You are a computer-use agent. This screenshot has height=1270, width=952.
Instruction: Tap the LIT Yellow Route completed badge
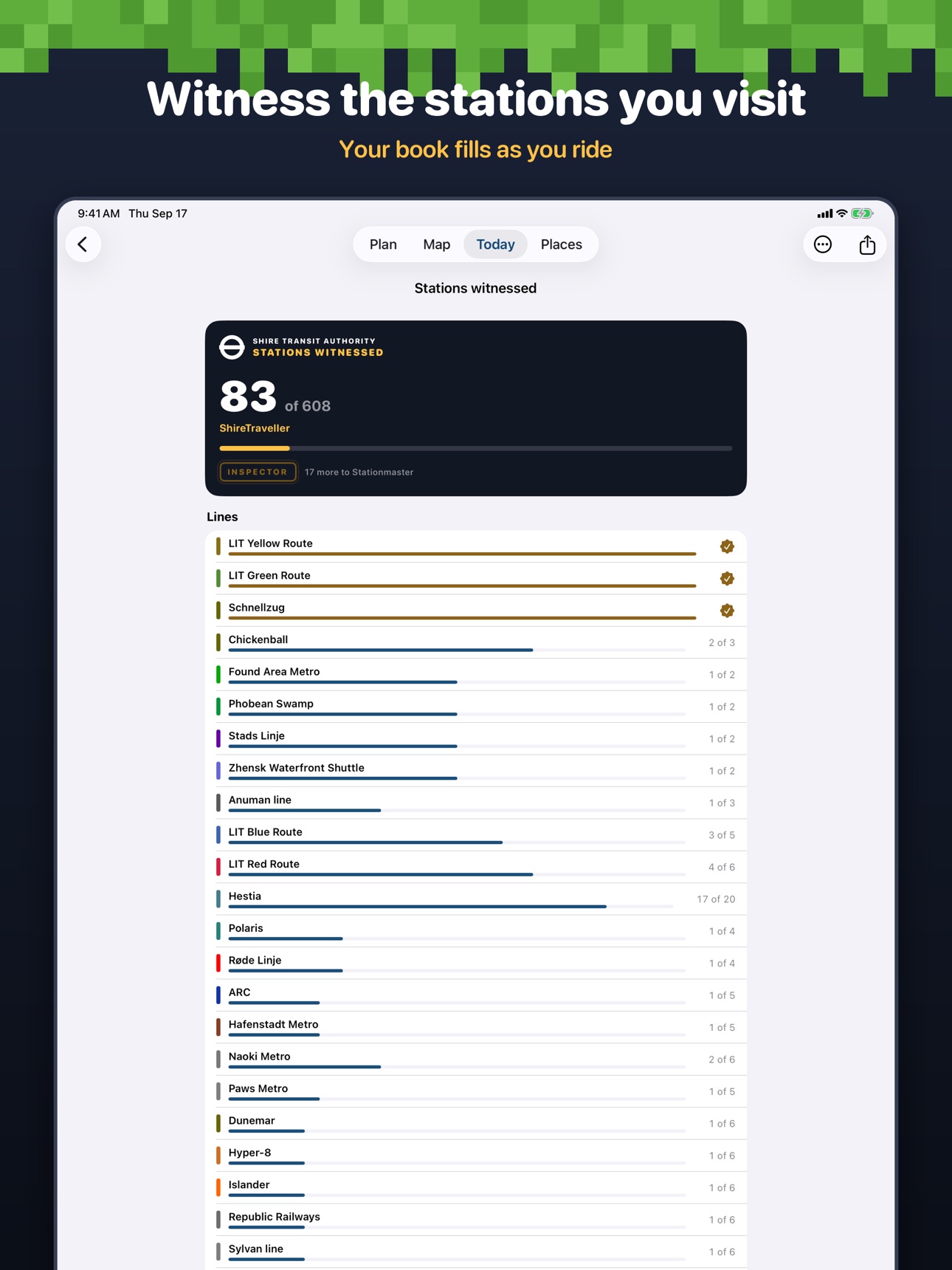[727, 546]
